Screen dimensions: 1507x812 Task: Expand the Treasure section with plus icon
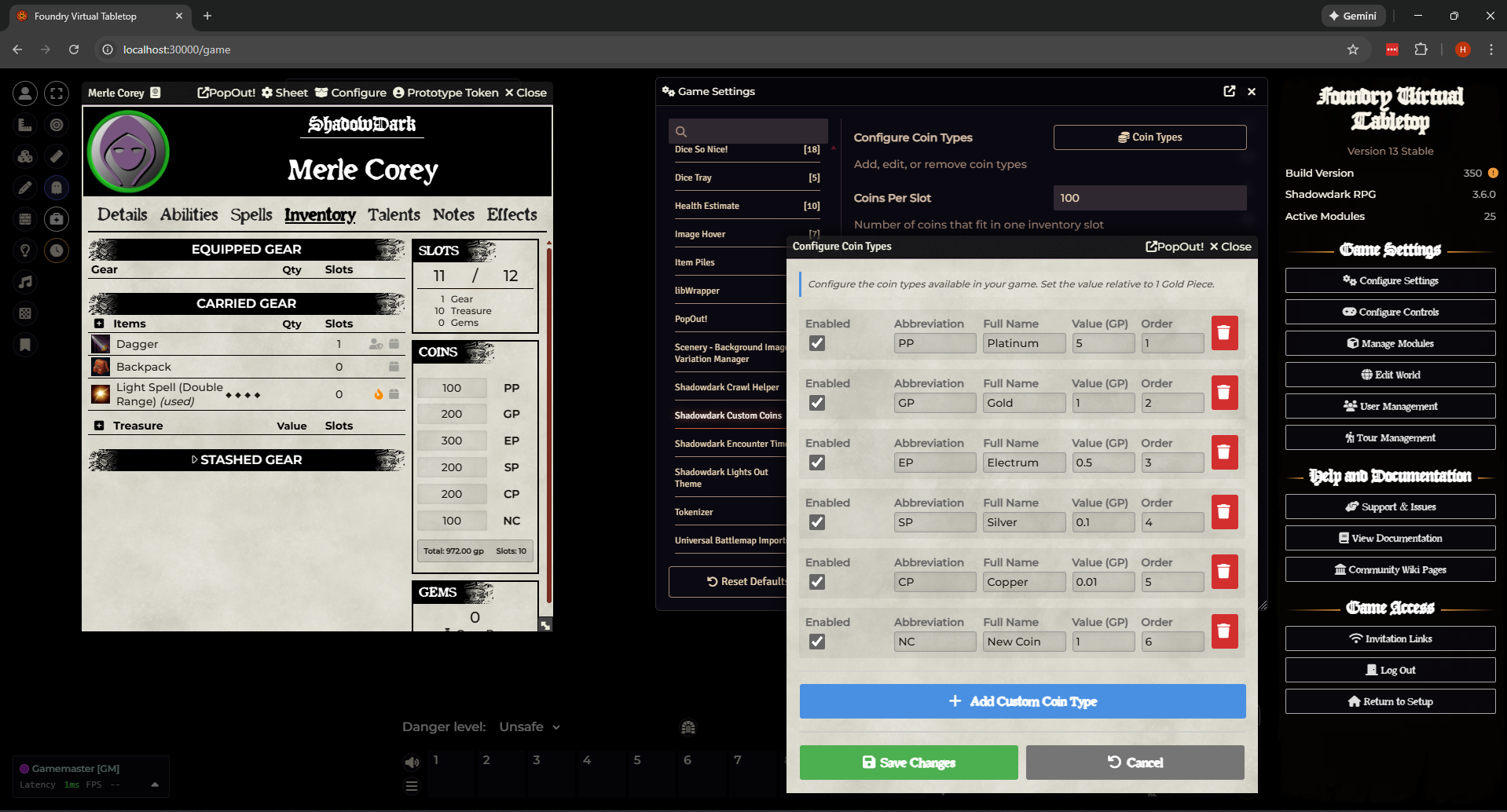tap(99, 426)
